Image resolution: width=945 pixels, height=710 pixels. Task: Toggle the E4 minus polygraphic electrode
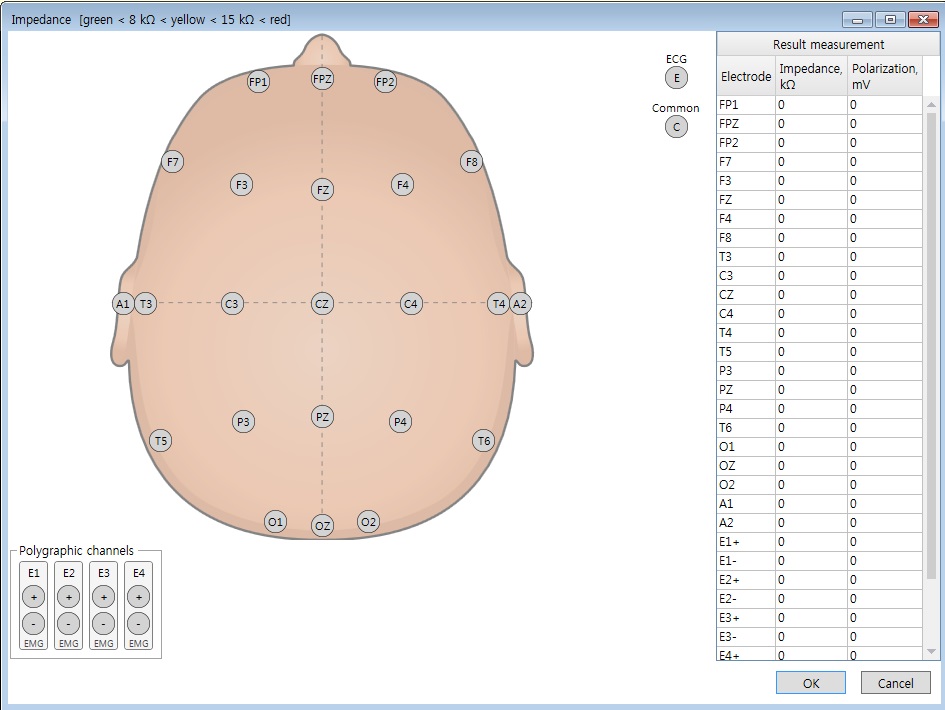click(x=139, y=623)
